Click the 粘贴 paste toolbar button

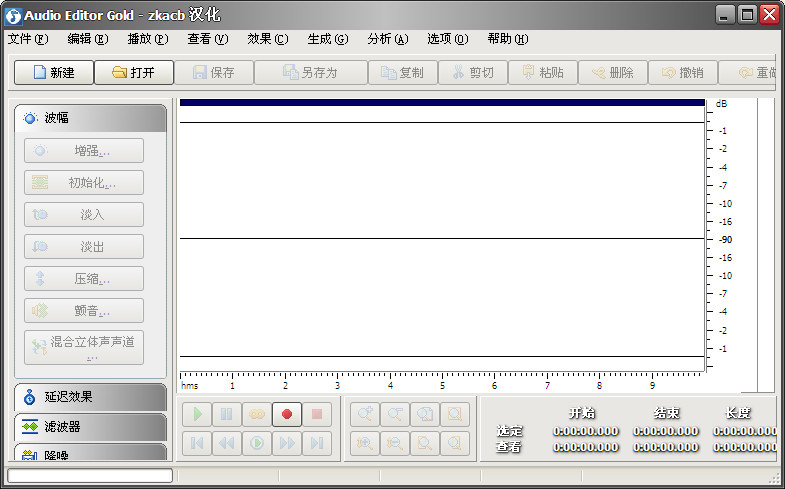543,73
